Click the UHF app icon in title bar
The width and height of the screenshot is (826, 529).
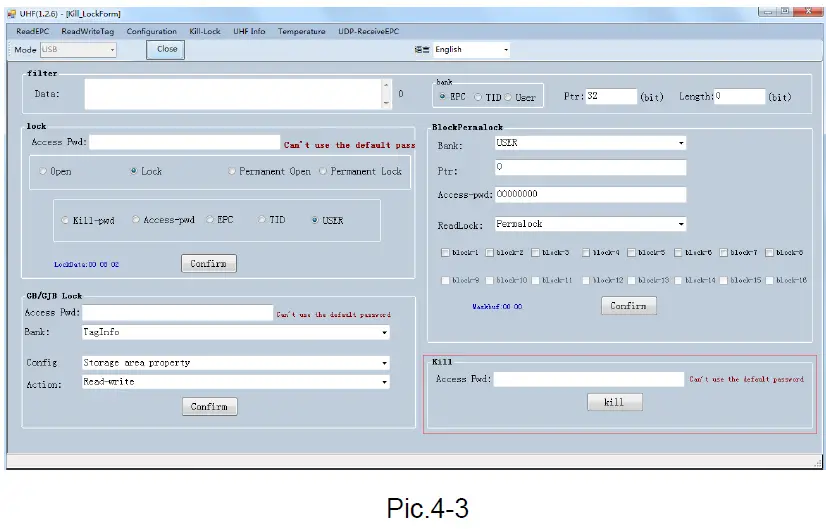click(x=12, y=14)
